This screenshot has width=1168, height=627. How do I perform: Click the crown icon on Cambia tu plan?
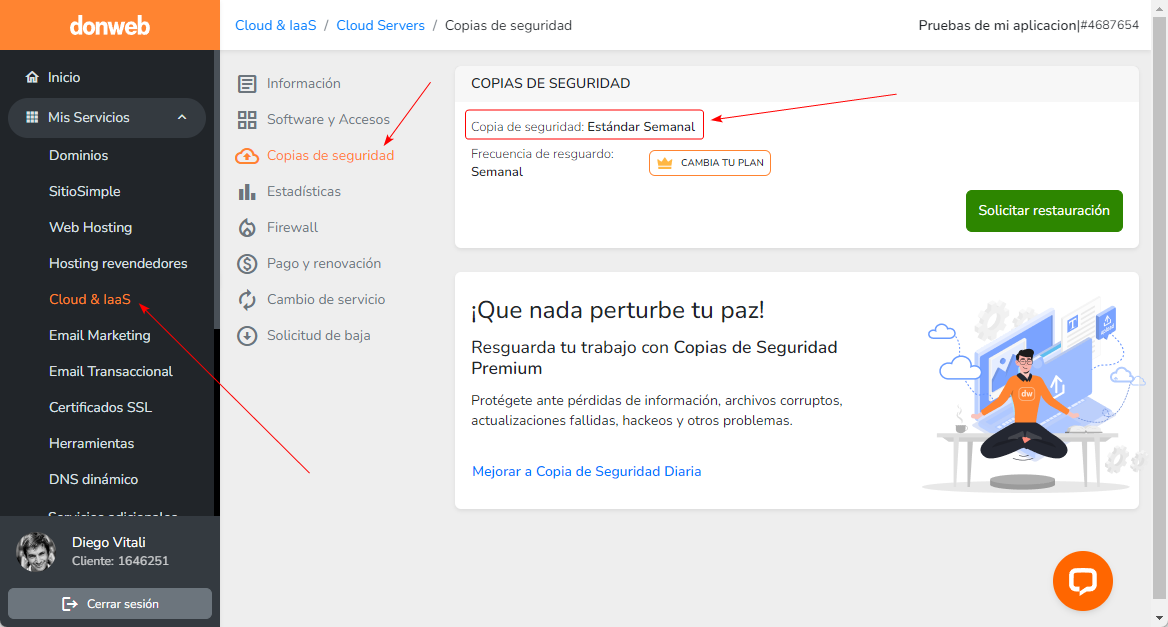pos(664,162)
